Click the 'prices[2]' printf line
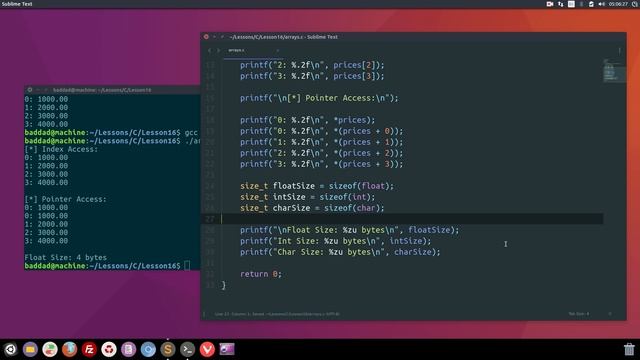640x360 pixels. (312, 65)
